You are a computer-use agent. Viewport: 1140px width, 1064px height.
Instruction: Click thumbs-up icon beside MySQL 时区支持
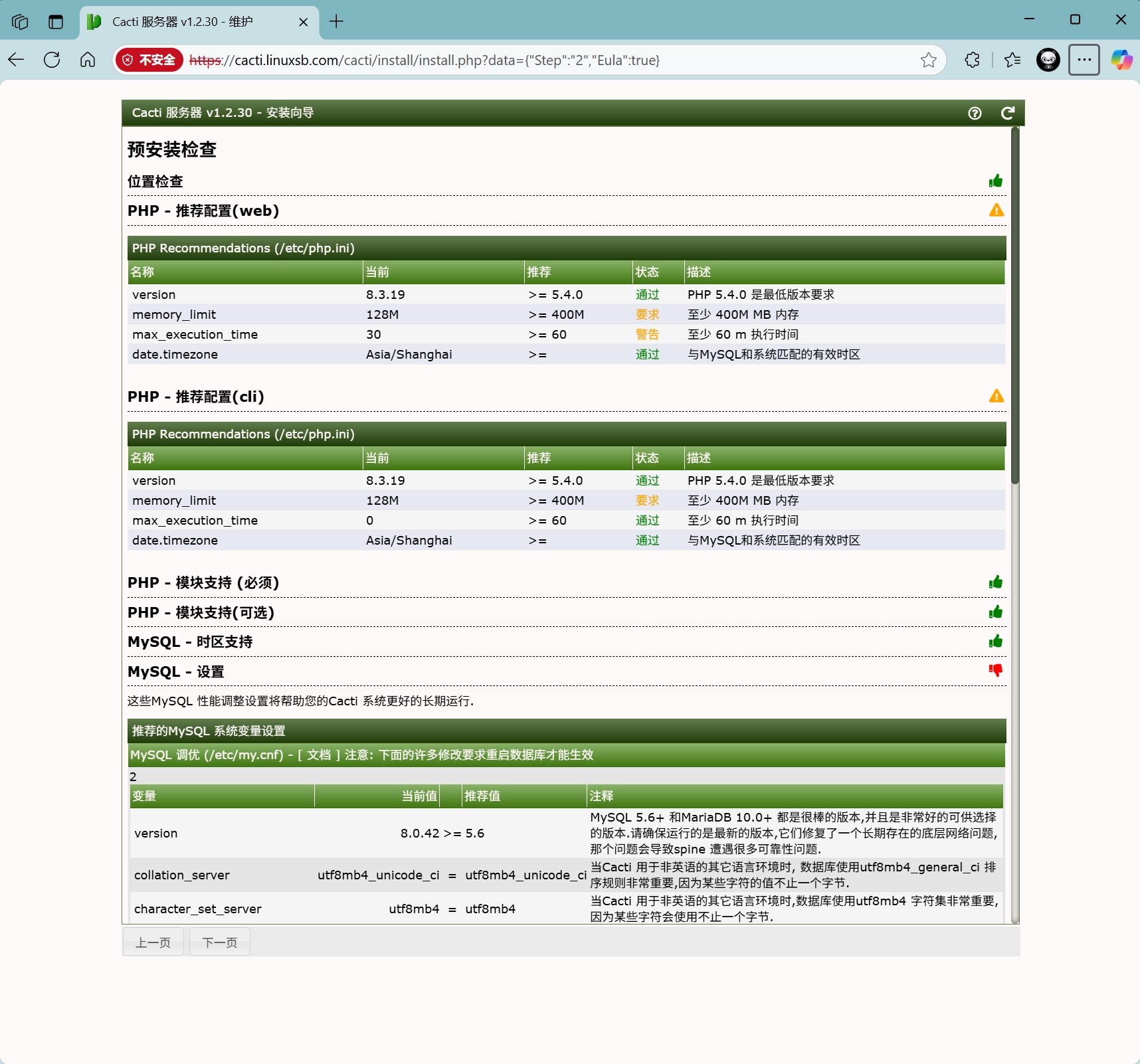[995, 642]
